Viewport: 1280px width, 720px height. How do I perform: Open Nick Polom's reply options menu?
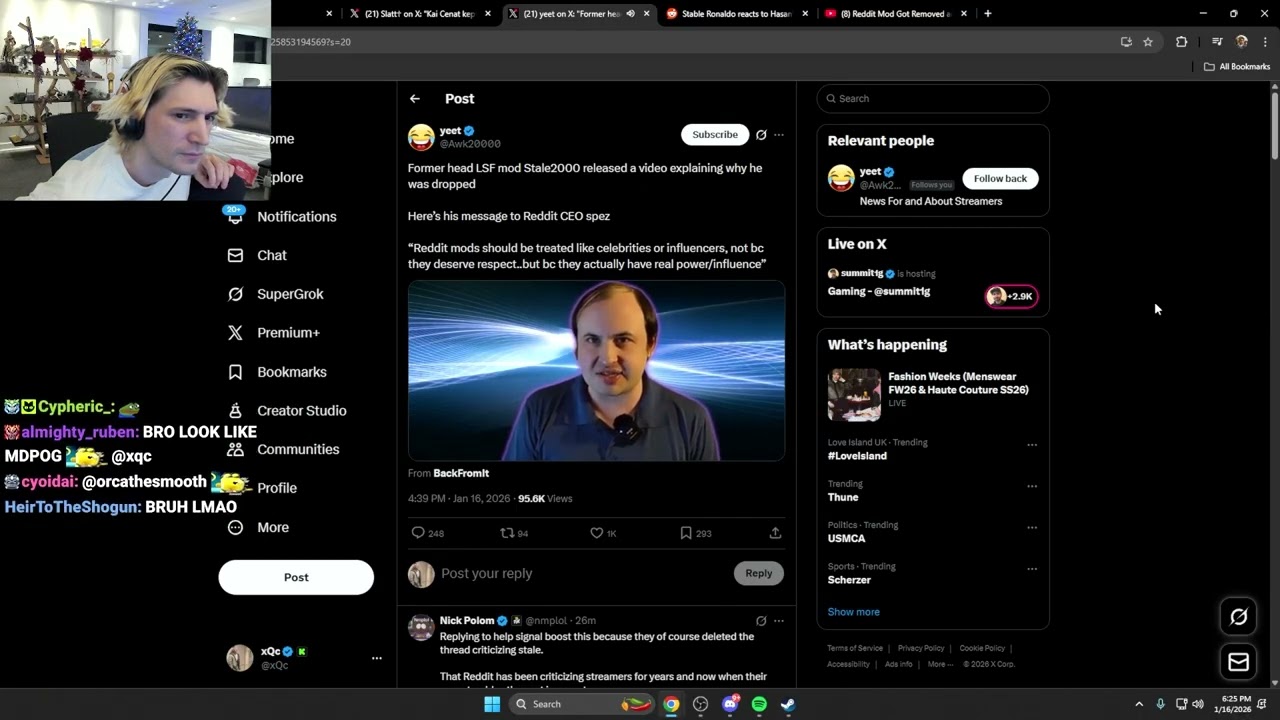tap(779, 620)
